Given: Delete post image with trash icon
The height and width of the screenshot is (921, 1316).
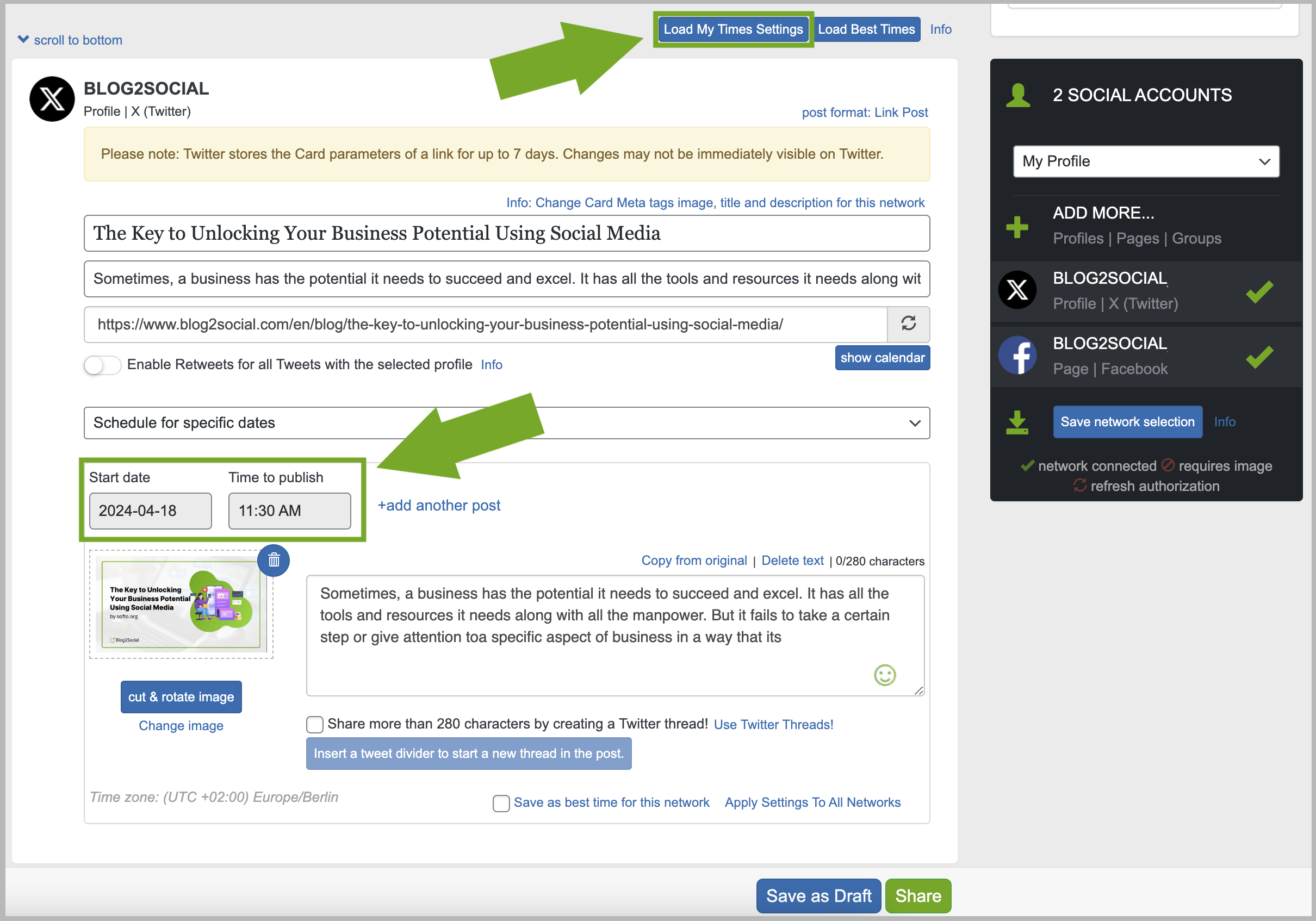Looking at the screenshot, I should 274,560.
